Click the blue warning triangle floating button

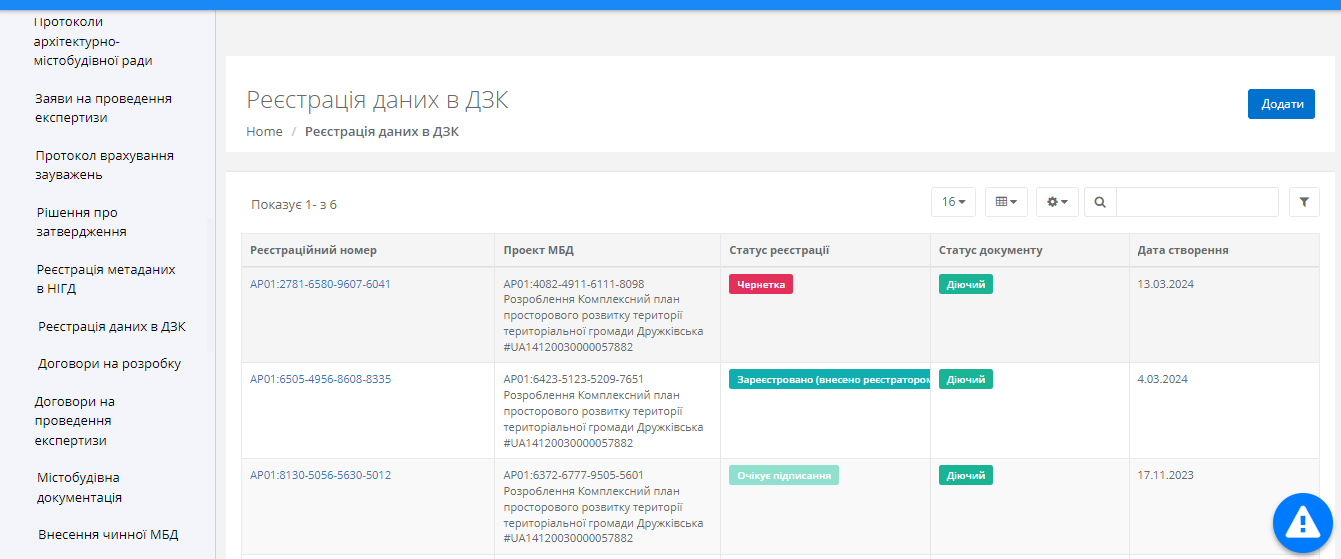(1304, 521)
